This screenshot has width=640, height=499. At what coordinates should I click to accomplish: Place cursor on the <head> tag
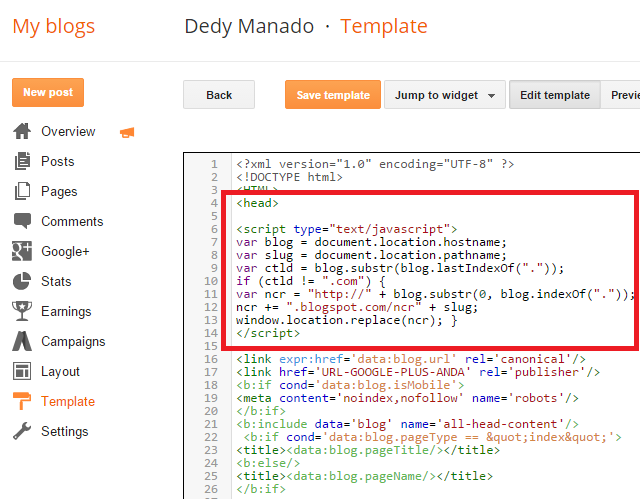pyautogui.click(x=257, y=203)
